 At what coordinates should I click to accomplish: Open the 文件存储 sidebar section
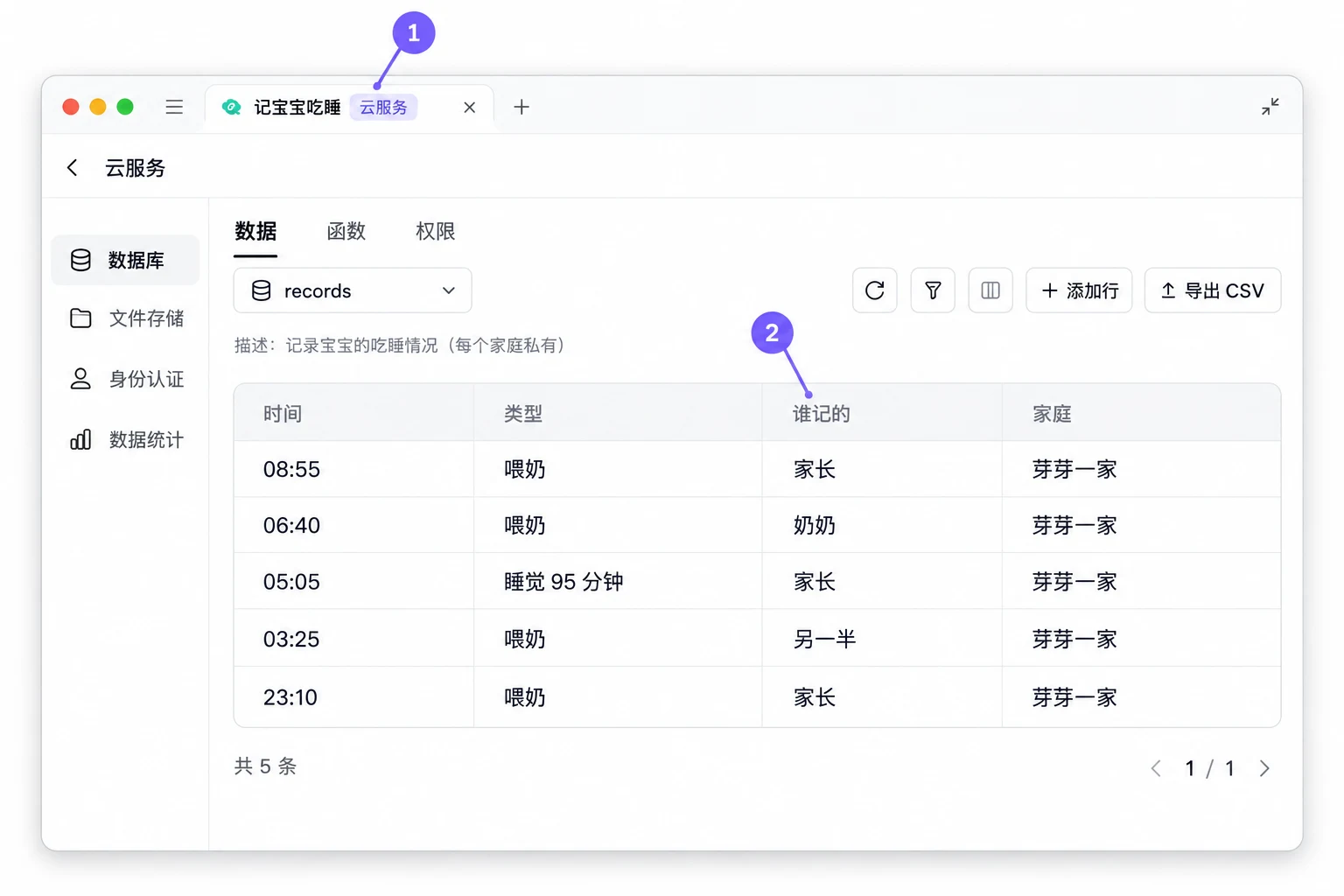click(125, 318)
